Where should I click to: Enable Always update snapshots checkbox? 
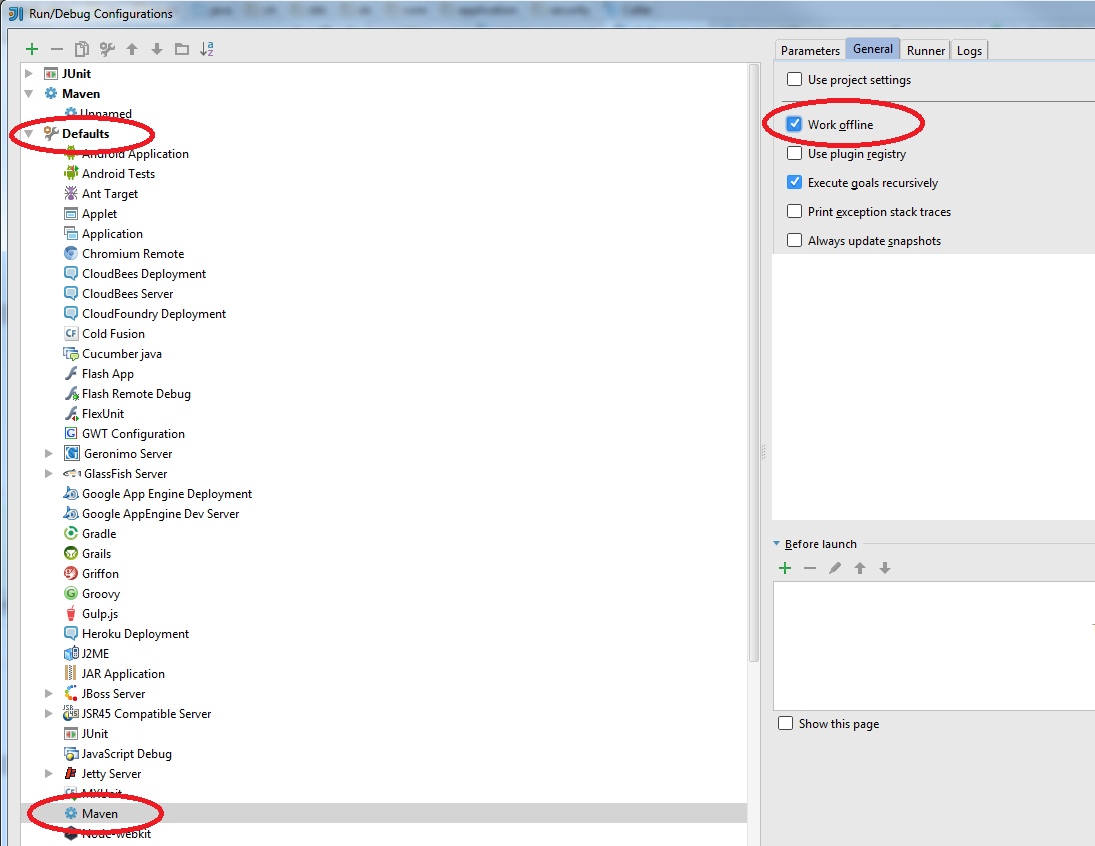click(x=794, y=240)
